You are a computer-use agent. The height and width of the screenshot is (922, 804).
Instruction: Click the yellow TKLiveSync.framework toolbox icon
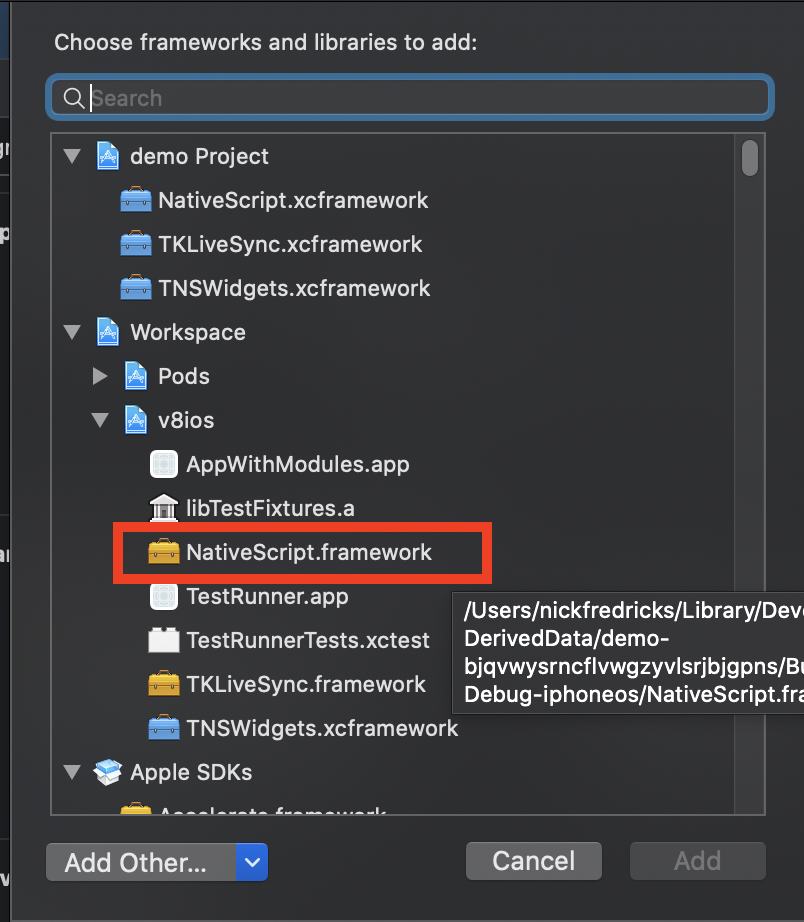(x=164, y=684)
